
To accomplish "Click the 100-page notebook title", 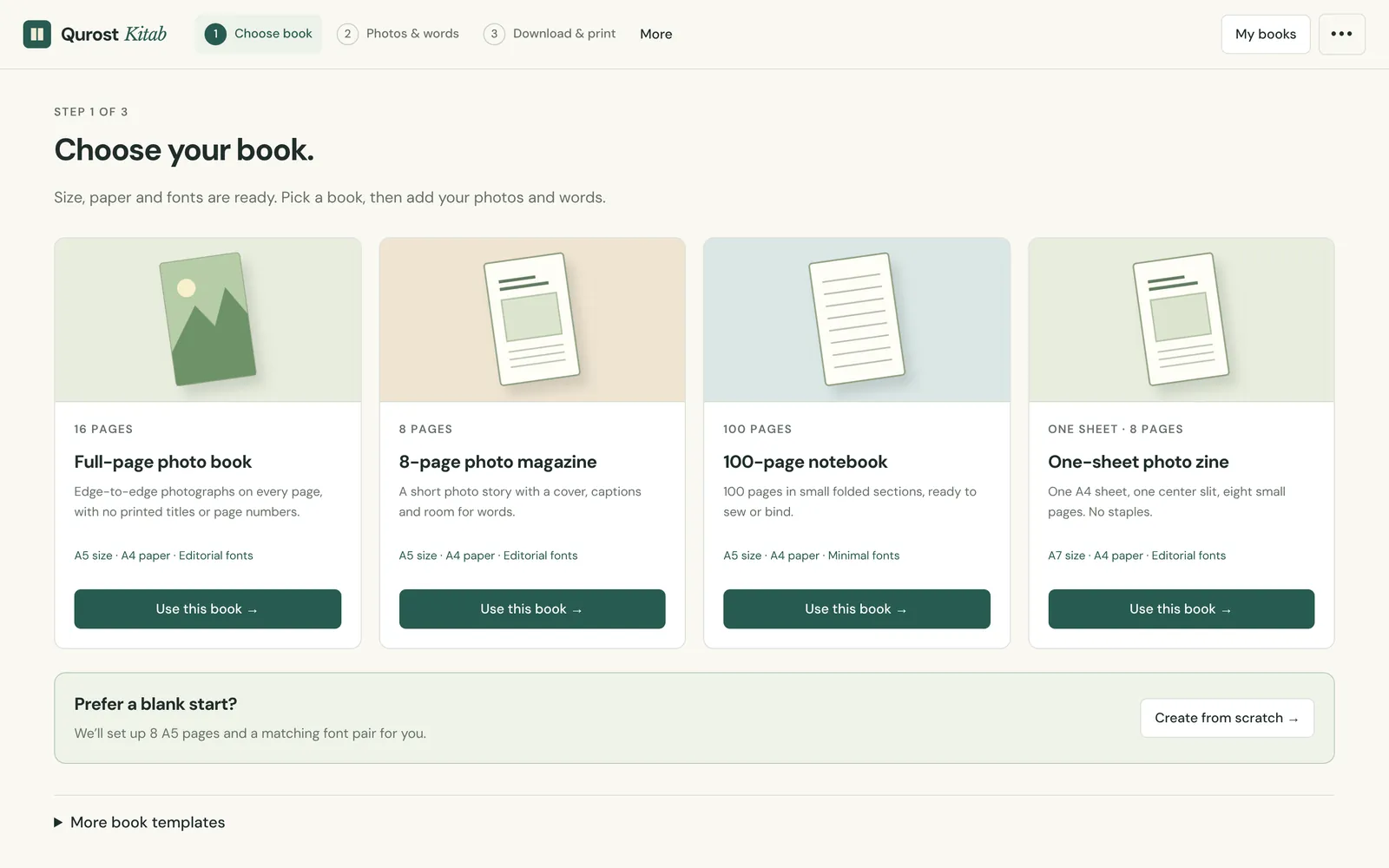I will click(x=806, y=462).
